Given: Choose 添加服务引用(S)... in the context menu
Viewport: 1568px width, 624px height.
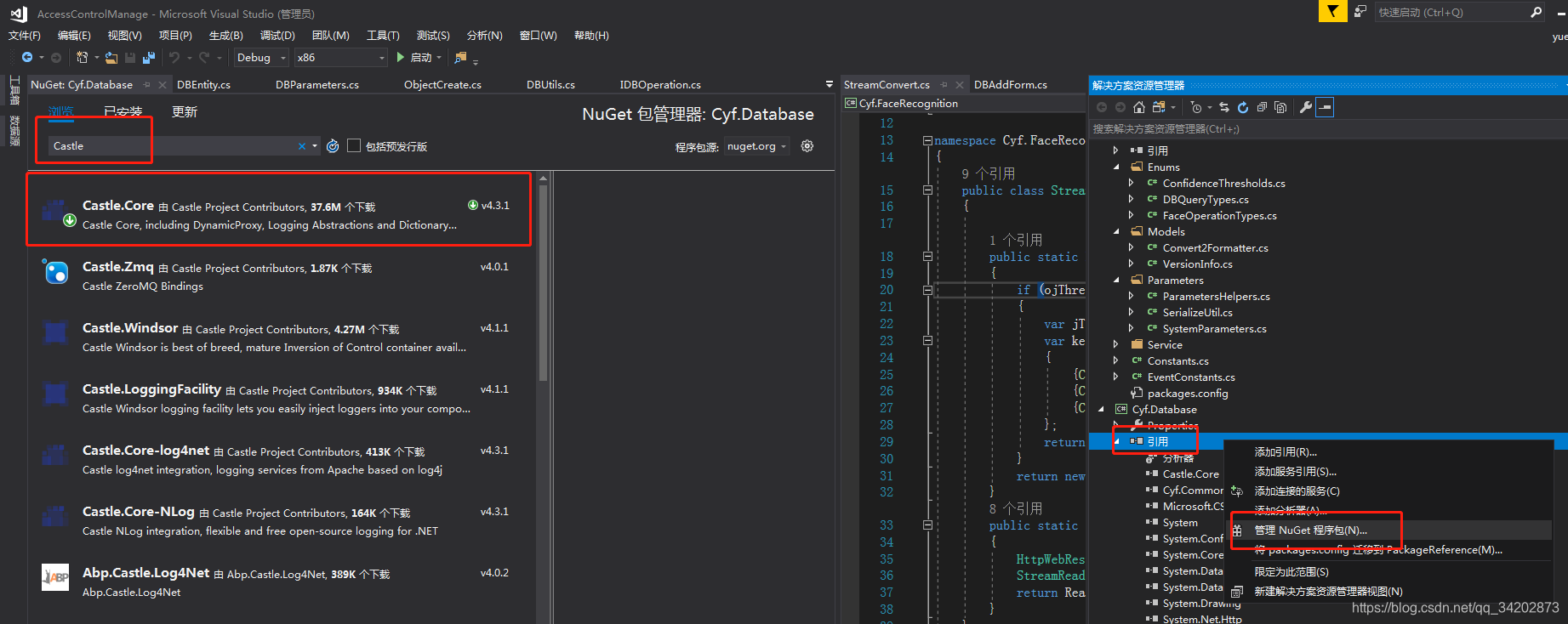Looking at the screenshot, I should point(1296,472).
